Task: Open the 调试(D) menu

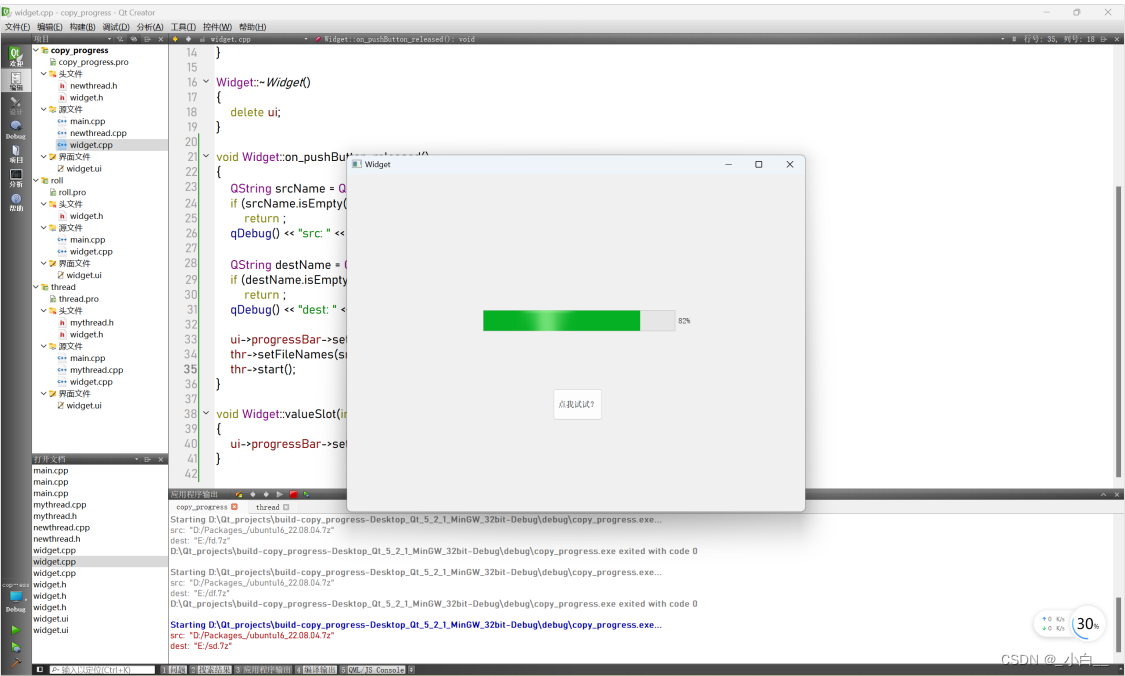Action: pyautogui.click(x=116, y=27)
